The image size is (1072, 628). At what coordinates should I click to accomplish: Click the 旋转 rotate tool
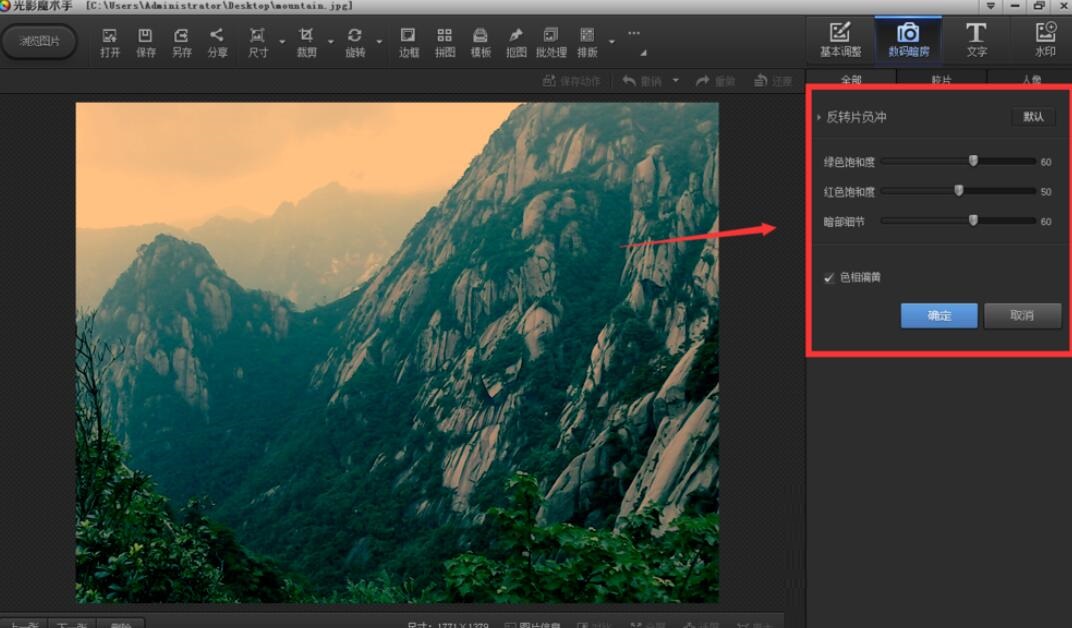pos(355,42)
